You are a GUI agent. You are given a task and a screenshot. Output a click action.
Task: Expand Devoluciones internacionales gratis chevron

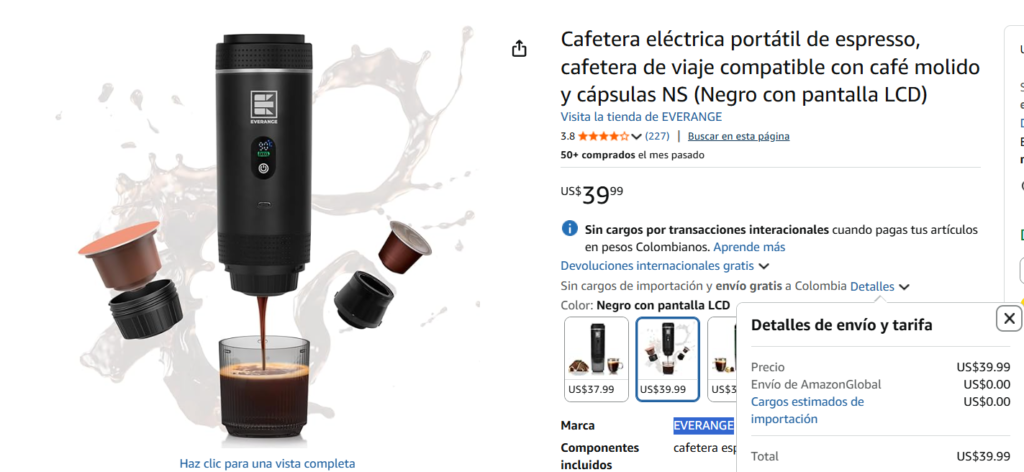[764, 266]
